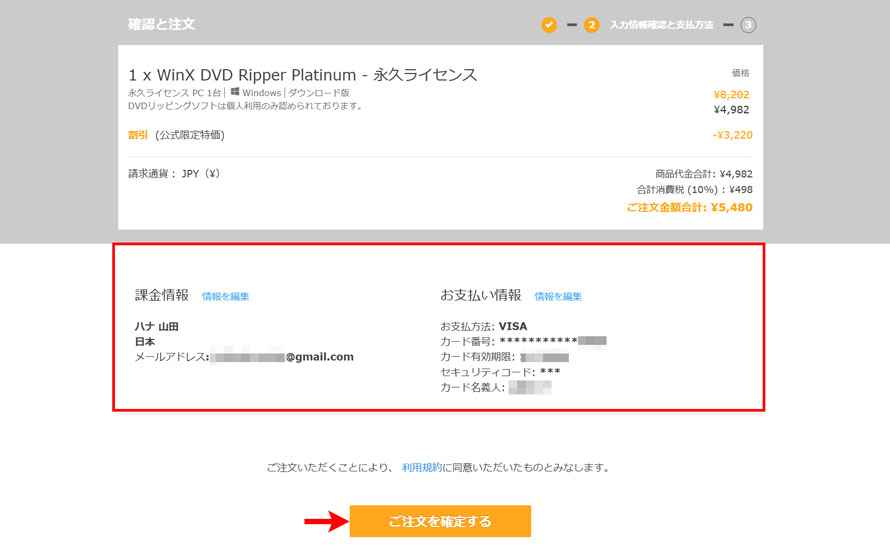Edit billing info next to 課金情報
890x553 pixels.
(225, 296)
